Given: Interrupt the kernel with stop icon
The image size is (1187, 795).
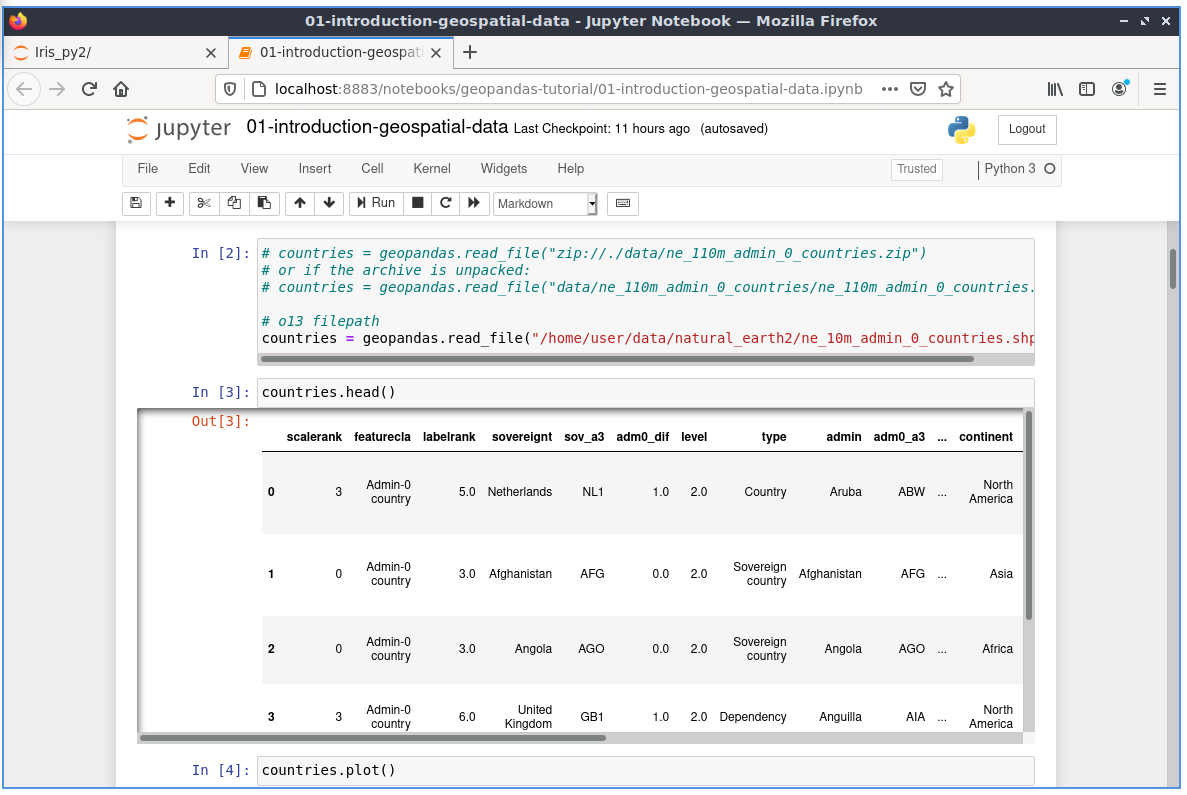Looking at the screenshot, I should click(418, 204).
